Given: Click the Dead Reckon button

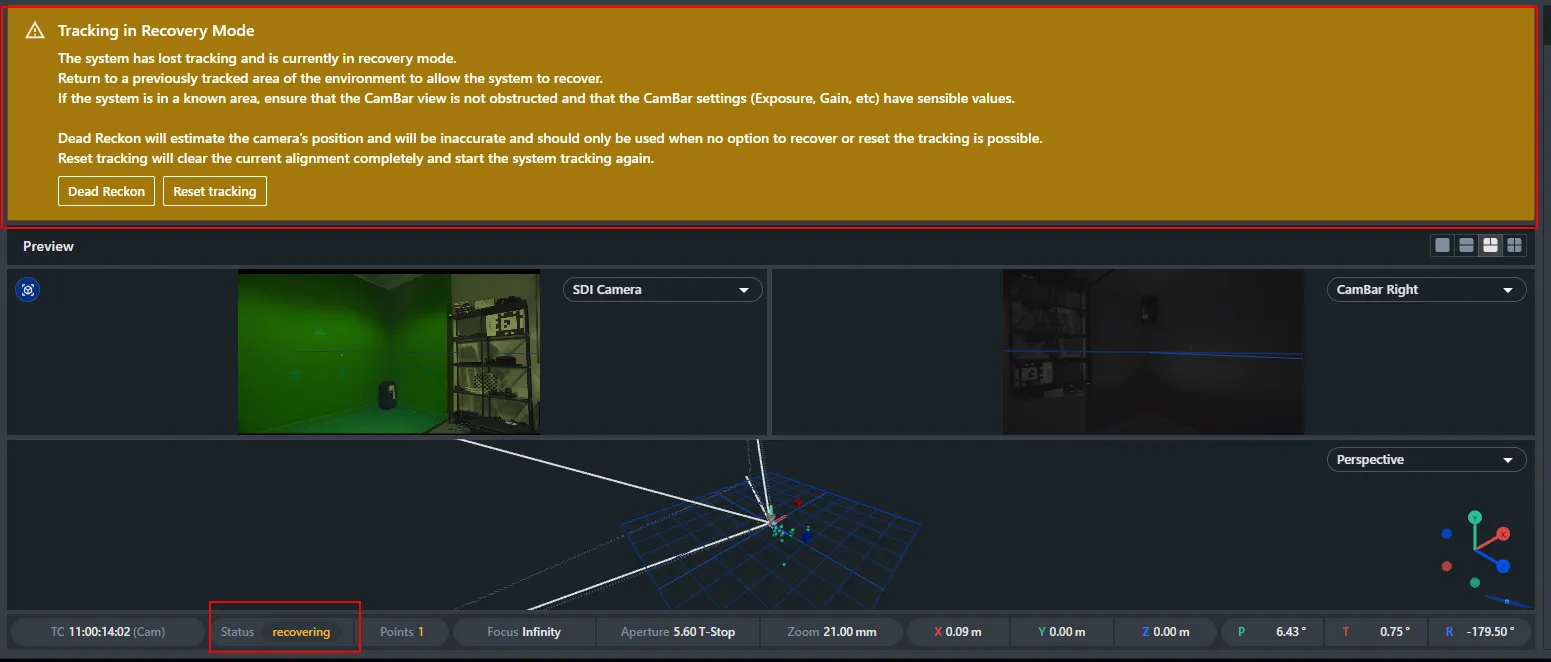Looking at the screenshot, I should (x=106, y=191).
